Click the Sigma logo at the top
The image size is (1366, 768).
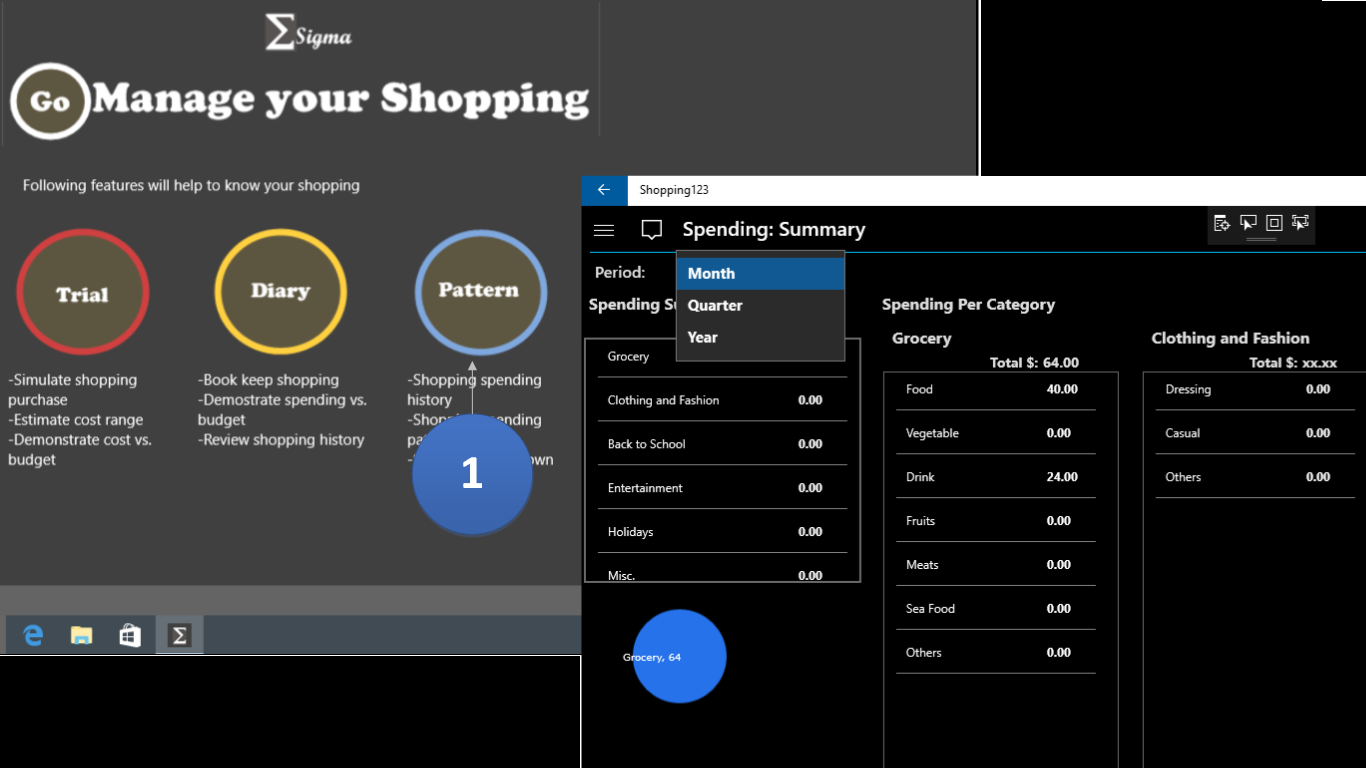(309, 33)
